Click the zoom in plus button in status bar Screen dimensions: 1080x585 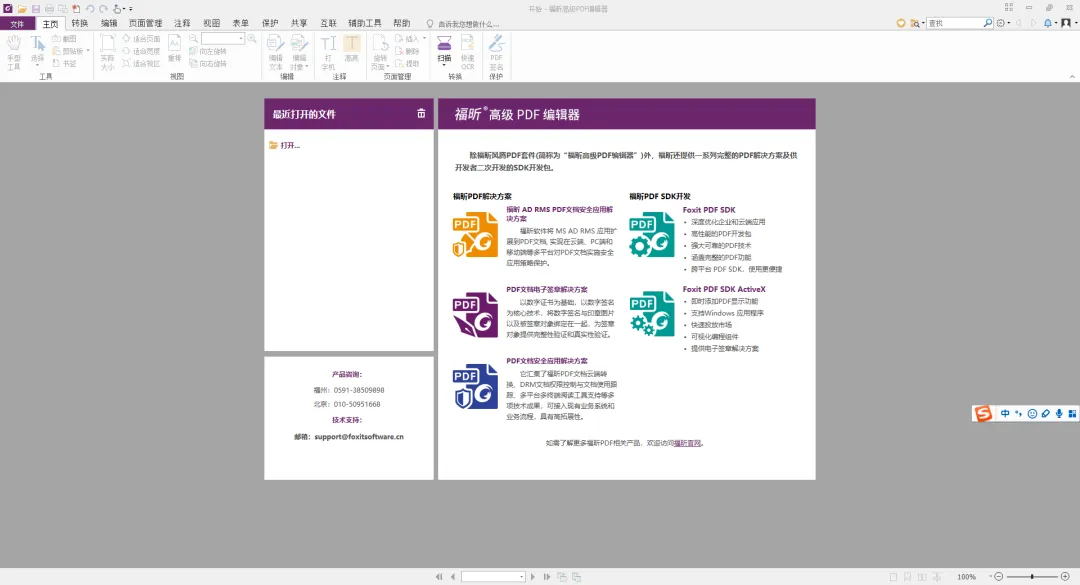1065,576
